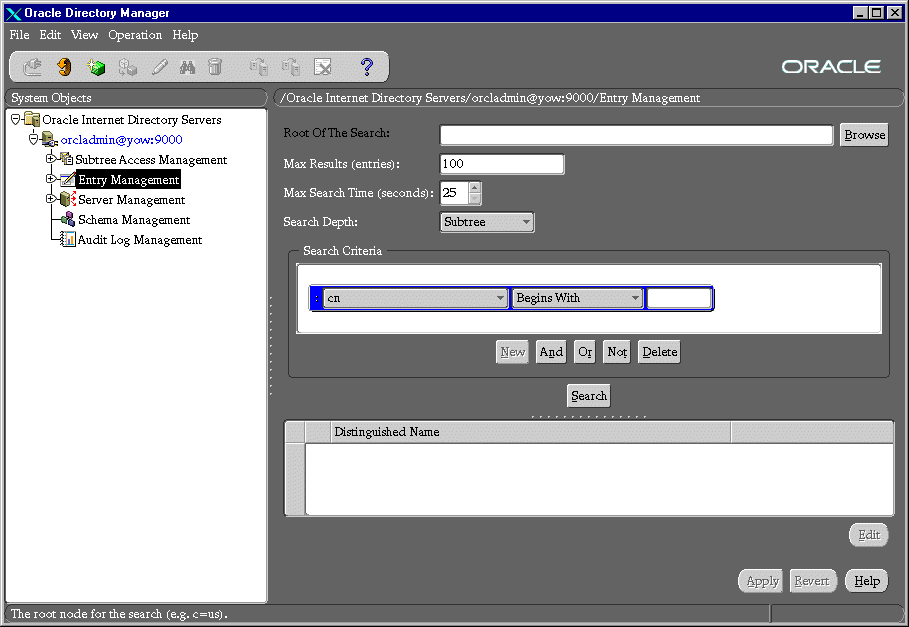909x627 pixels.
Task: Open the Operation menu
Action: click(x=135, y=35)
